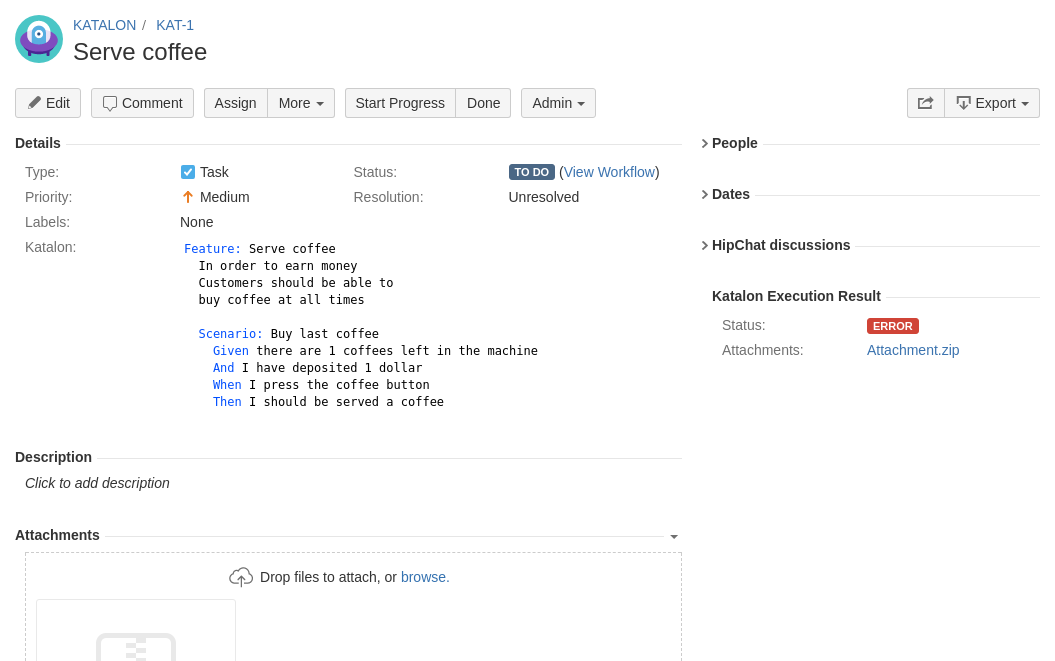Click 'Given there are 1 coffees left' line
1055x661 pixels.
(x=375, y=351)
